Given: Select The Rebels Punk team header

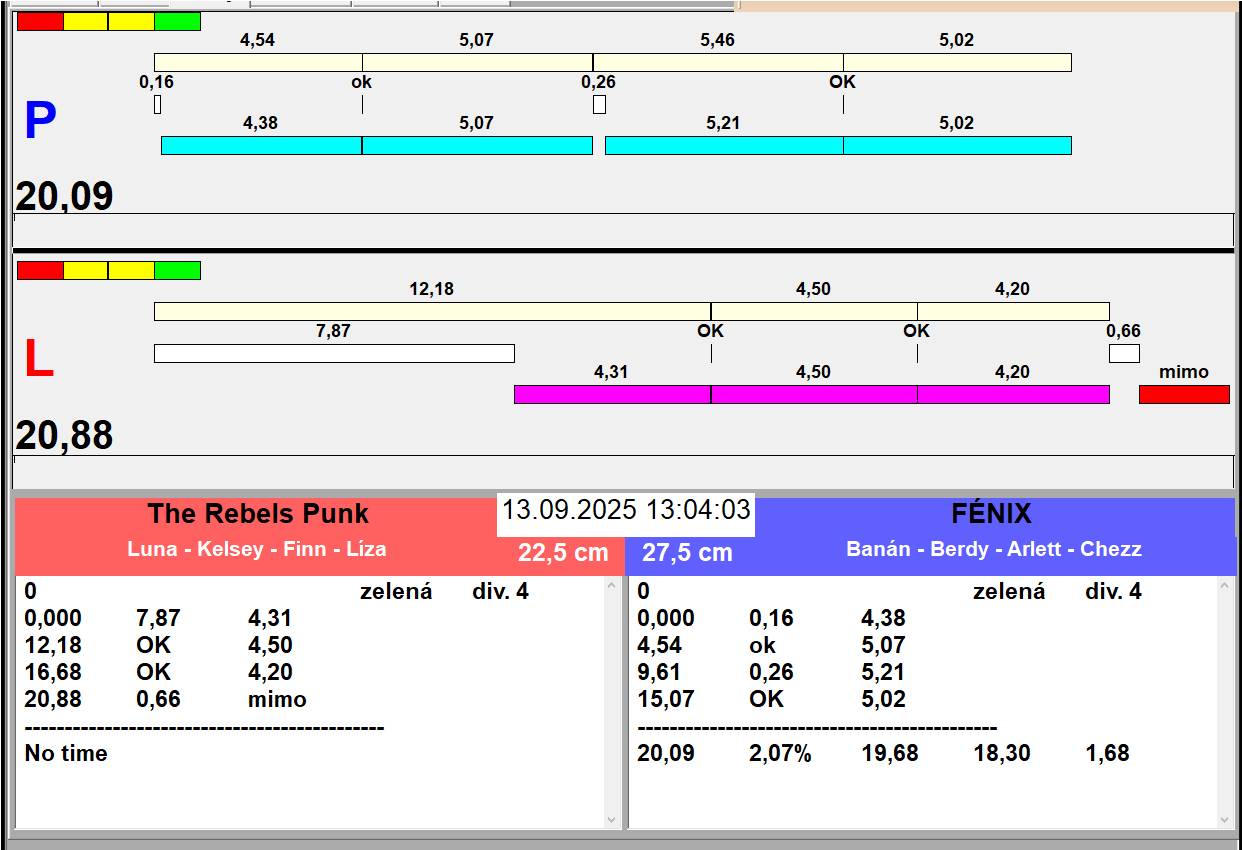Looking at the screenshot, I should (x=258, y=515).
